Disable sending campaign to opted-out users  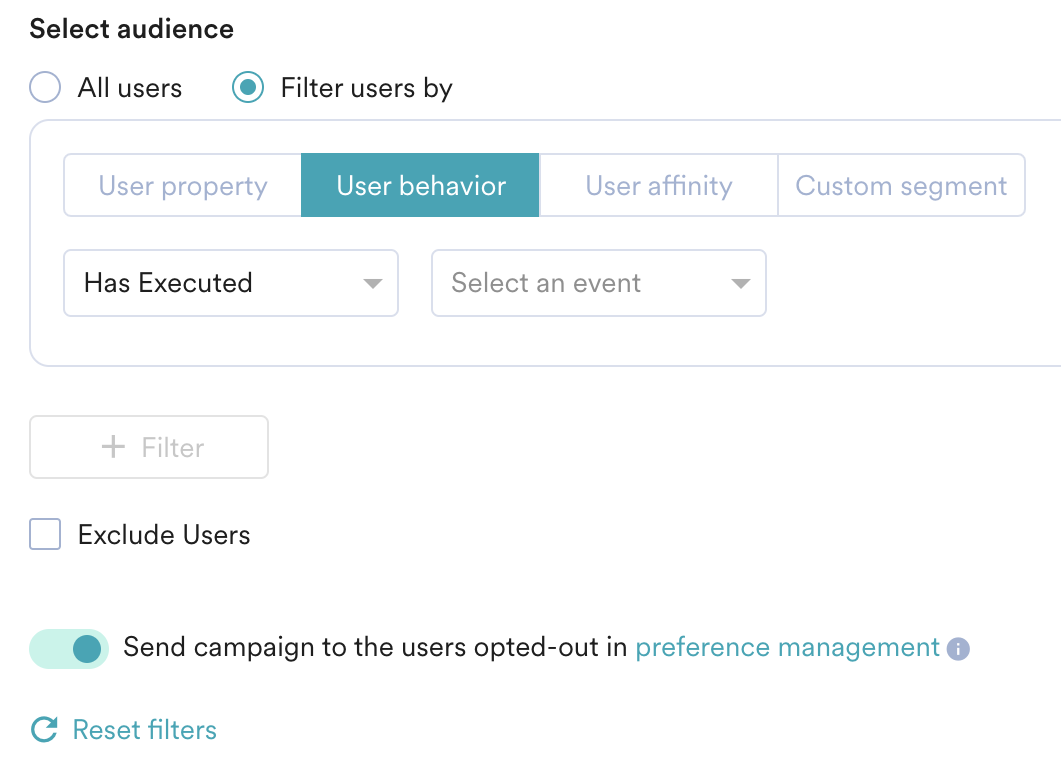click(68, 649)
